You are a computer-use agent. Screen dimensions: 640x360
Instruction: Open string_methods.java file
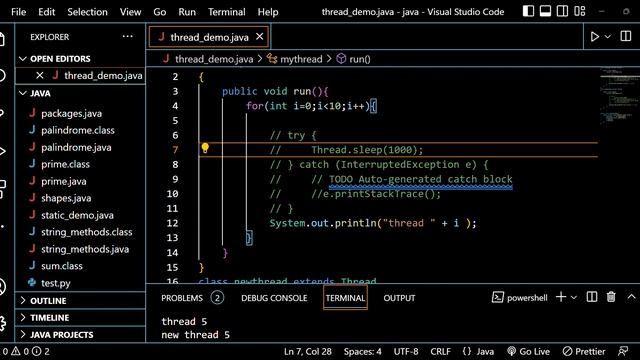coord(85,249)
